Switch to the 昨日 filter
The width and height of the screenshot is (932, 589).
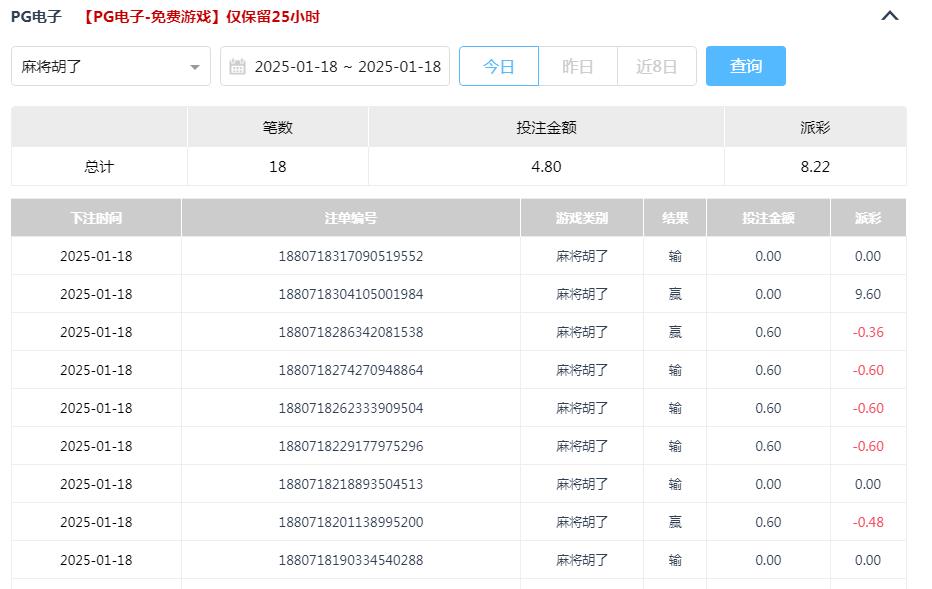click(x=578, y=65)
